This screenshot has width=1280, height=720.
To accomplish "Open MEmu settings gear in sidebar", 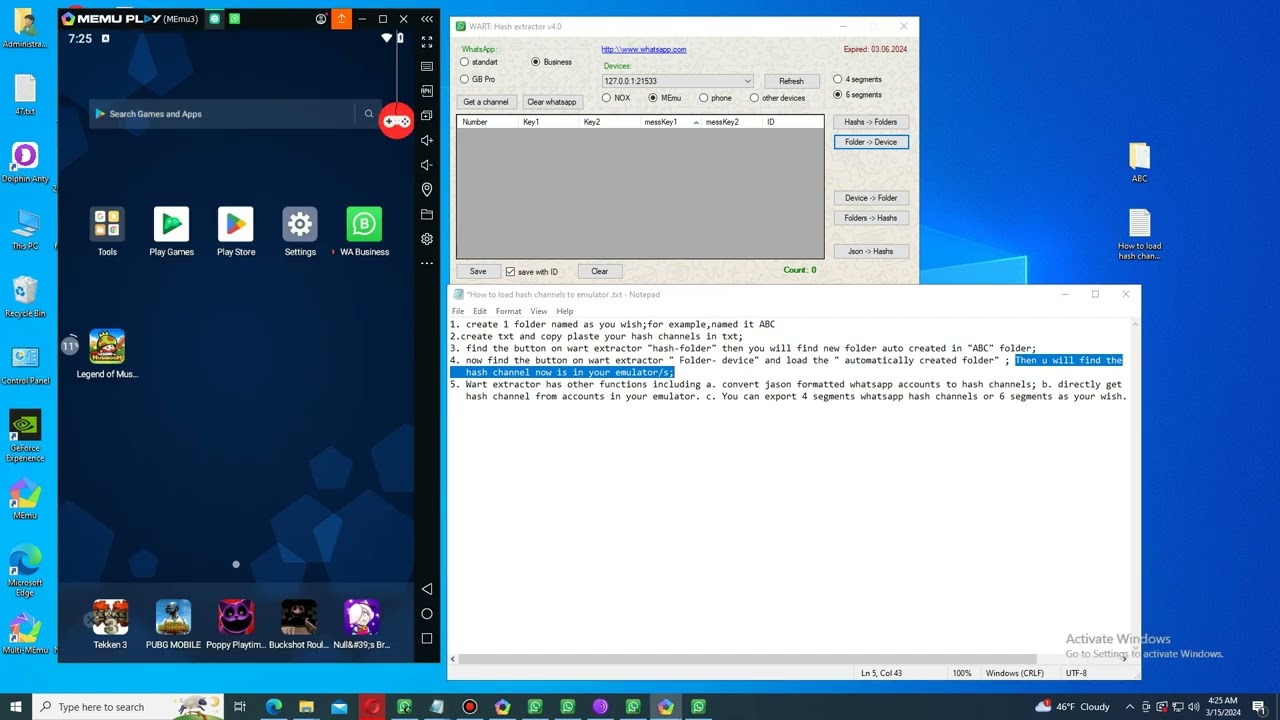I will pos(427,239).
